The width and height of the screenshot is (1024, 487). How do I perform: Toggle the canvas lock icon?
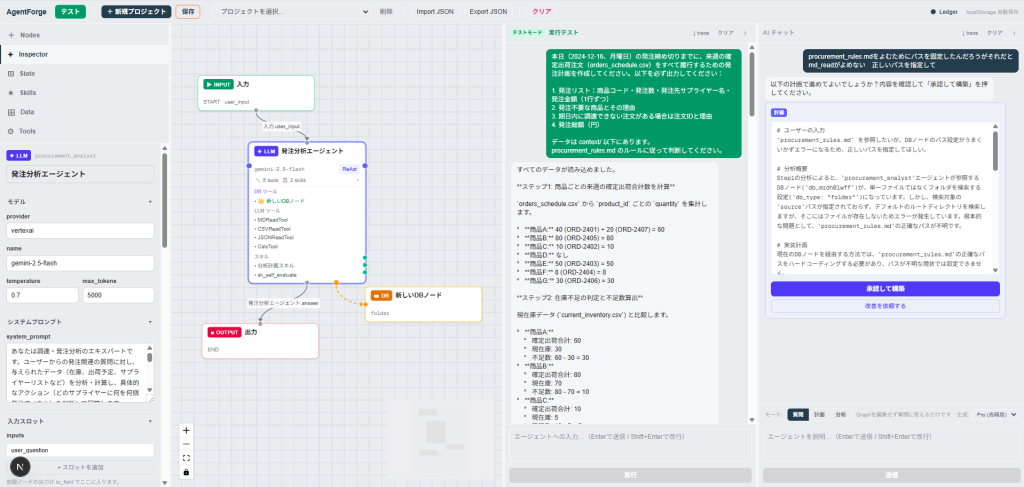pyautogui.click(x=186, y=471)
